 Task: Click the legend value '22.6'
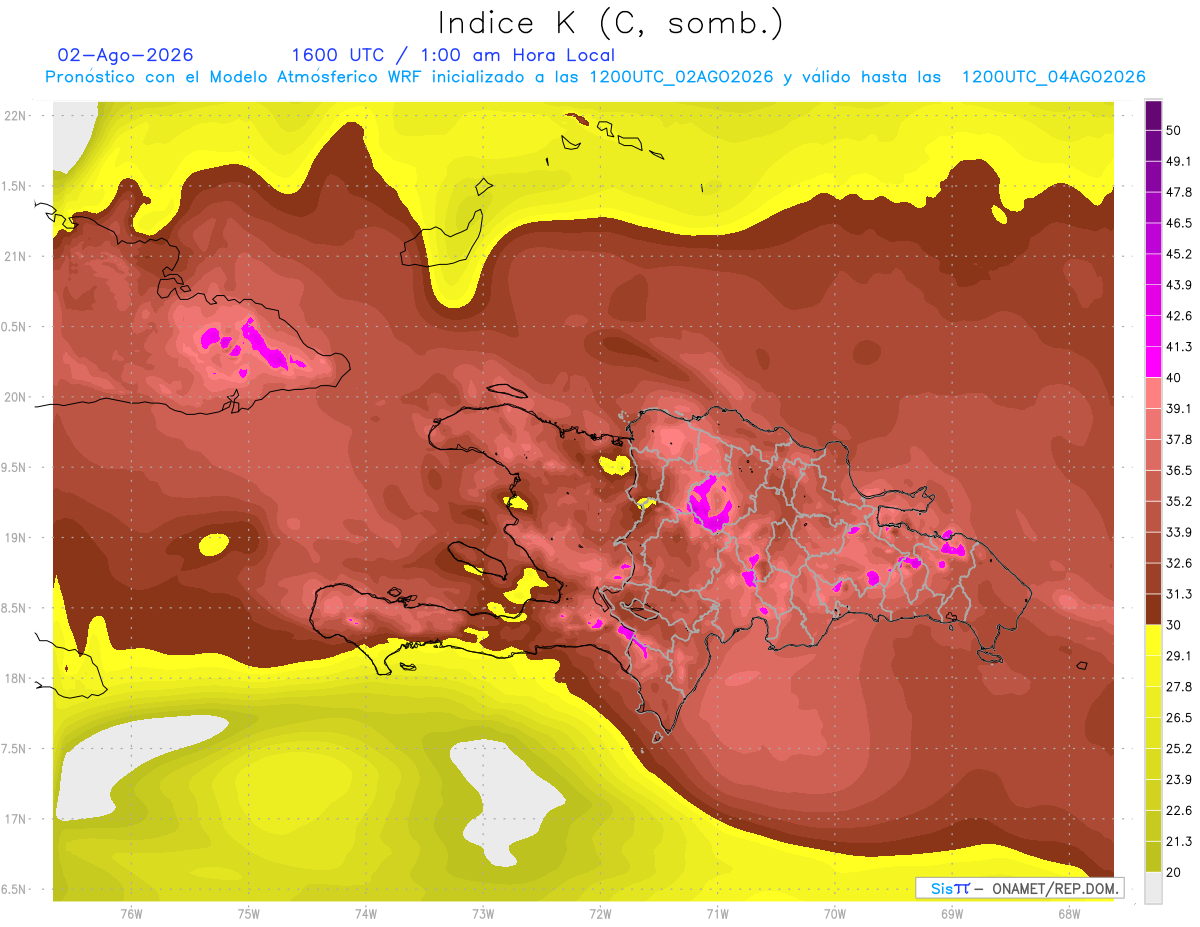1179,811
